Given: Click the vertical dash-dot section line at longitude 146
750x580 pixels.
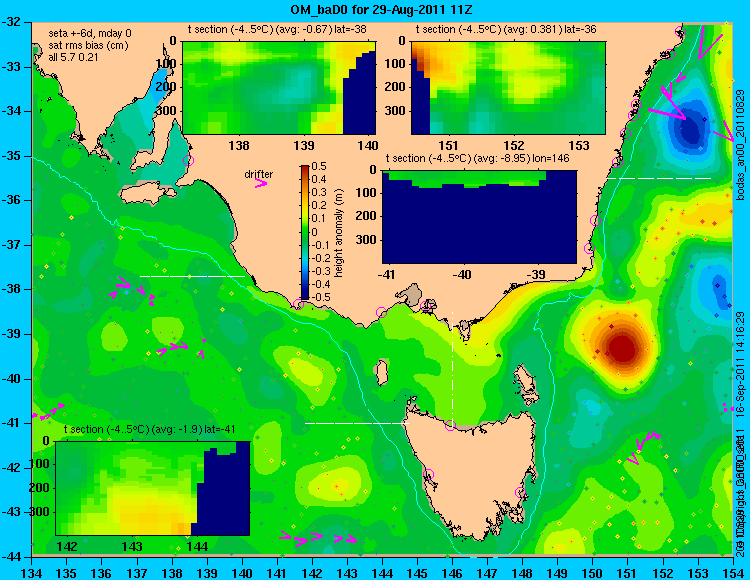Looking at the screenshot, I should [452, 368].
